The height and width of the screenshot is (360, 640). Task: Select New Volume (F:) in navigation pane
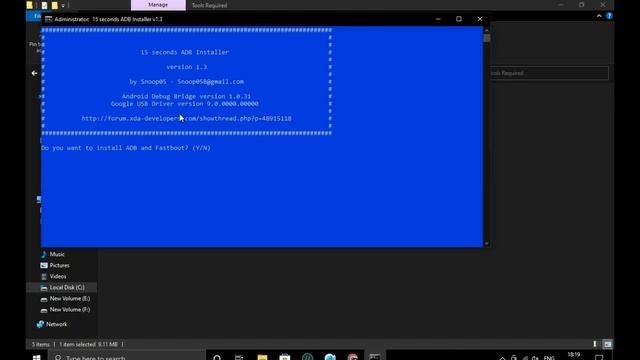69,309
